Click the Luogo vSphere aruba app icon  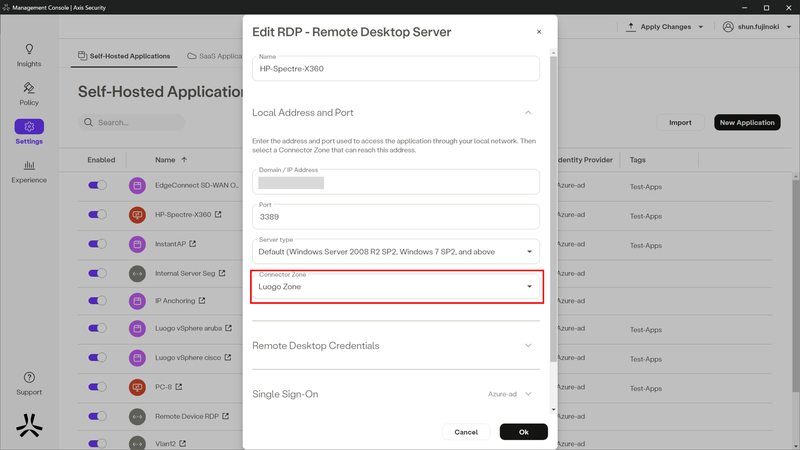[x=137, y=329]
